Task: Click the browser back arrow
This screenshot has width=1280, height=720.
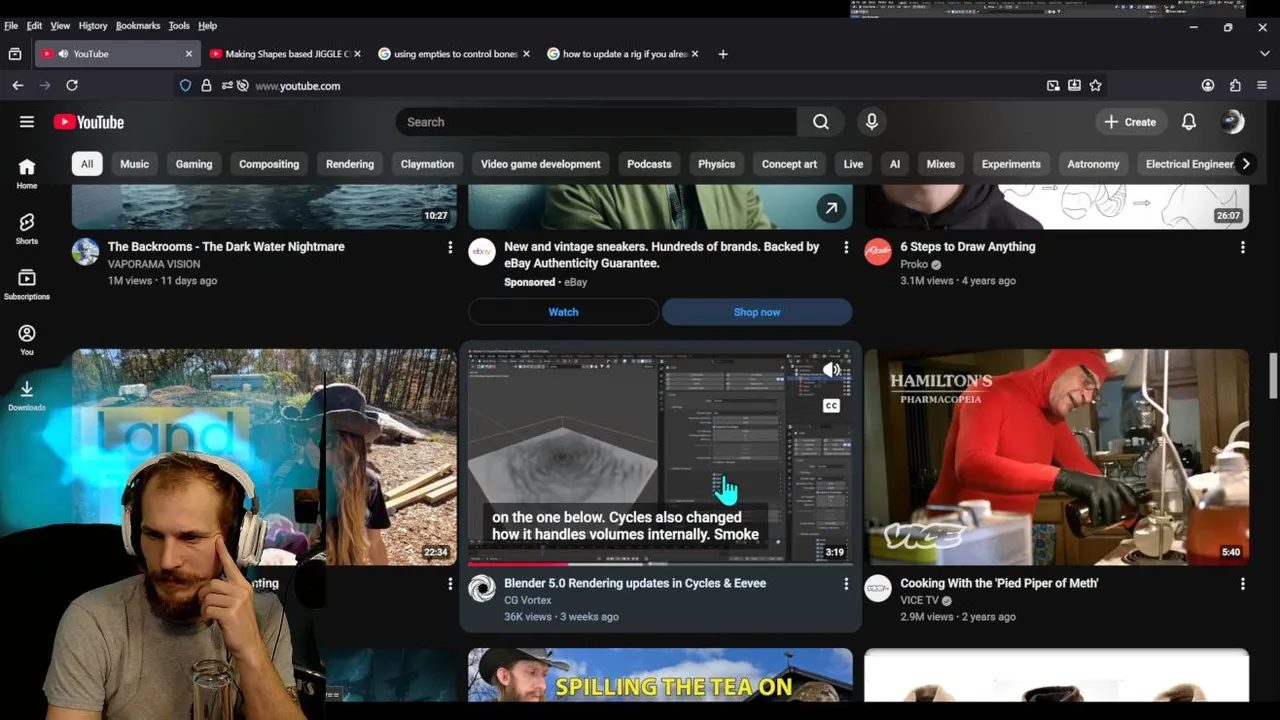Action: [x=18, y=86]
